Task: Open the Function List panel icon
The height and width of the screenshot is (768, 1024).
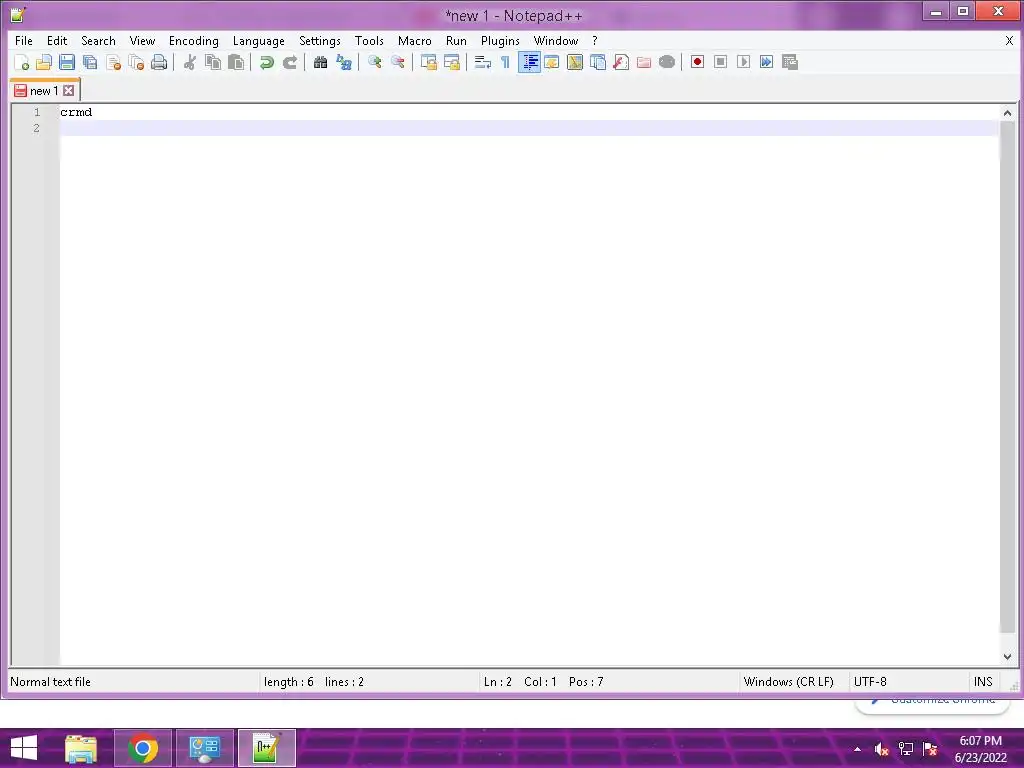Action: pos(621,62)
